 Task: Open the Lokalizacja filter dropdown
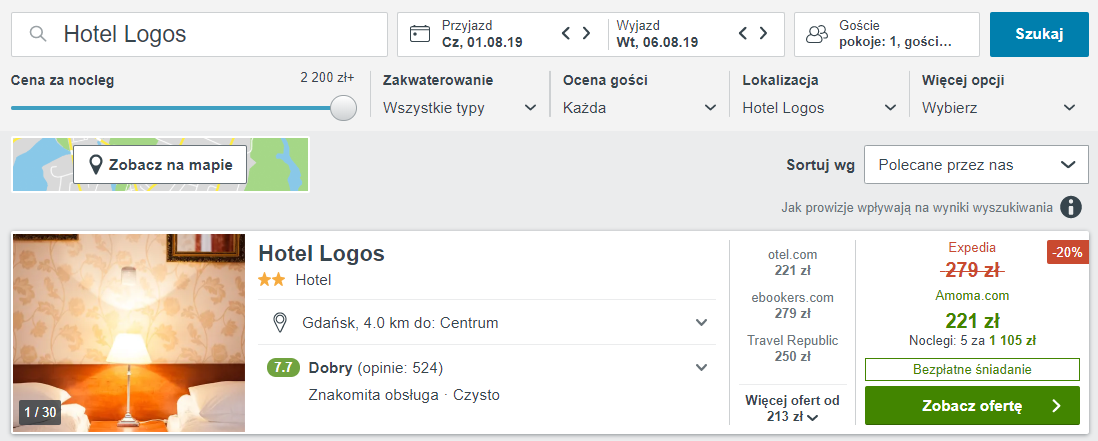pyautogui.click(x=820, y=108)
